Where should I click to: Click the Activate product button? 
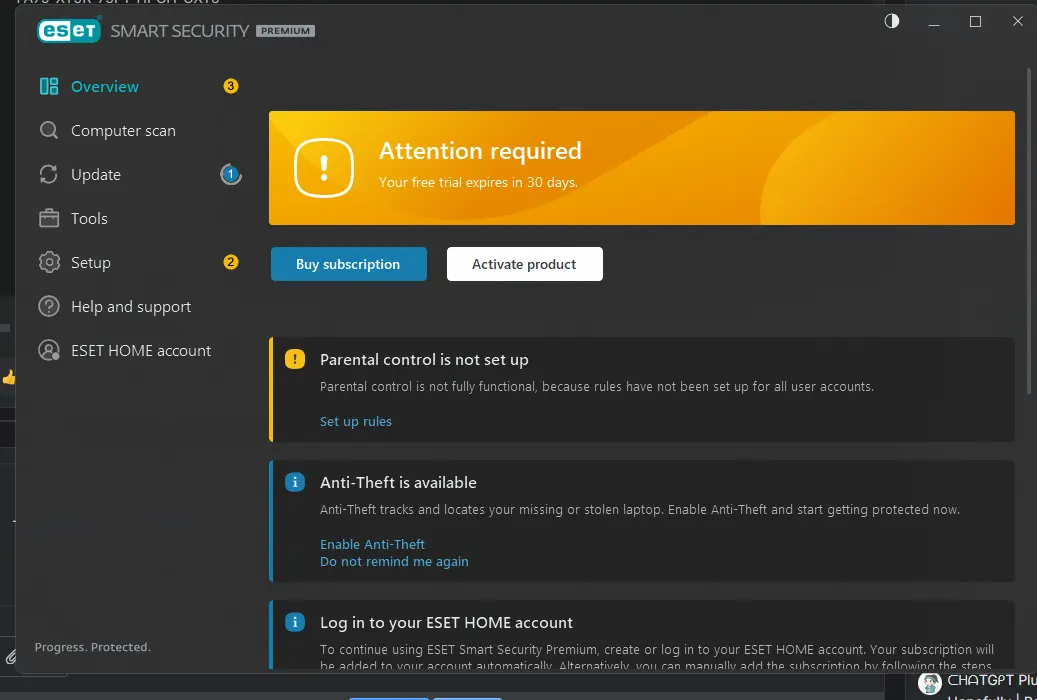pyautogui.click(x=524, y=264)
